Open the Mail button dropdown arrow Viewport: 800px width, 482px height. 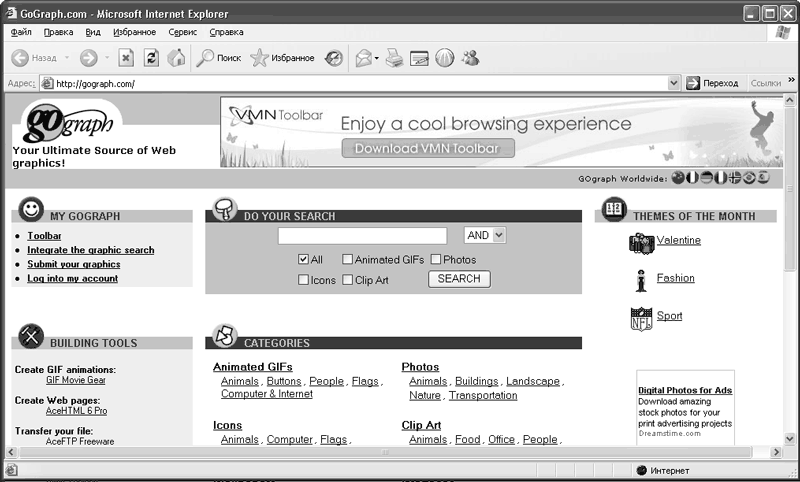click(x=376, y=58)
